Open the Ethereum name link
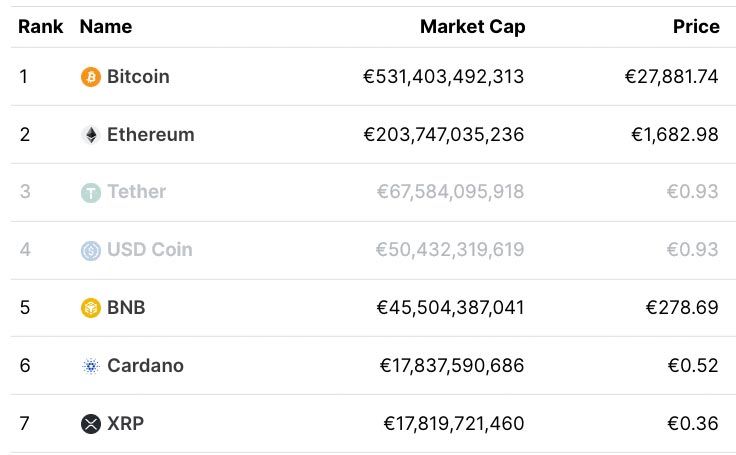 coord(151,135)
